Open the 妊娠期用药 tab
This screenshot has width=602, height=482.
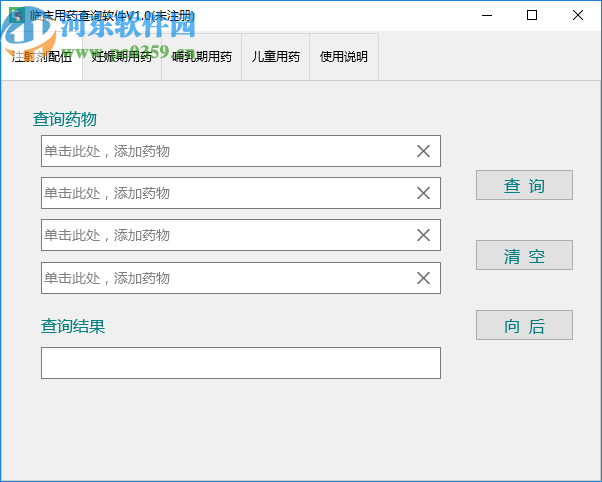tap(122, 57)
